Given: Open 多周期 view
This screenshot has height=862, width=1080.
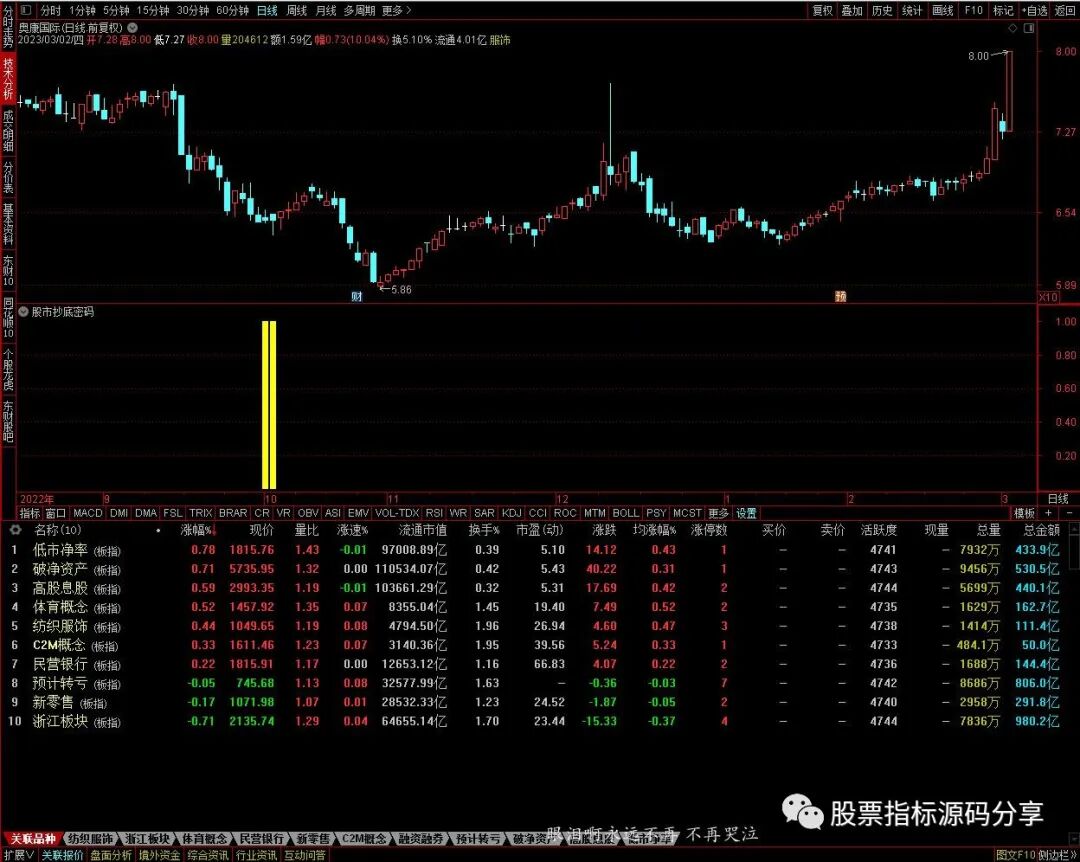Looking at the screenshot, I should click(360, 11).
